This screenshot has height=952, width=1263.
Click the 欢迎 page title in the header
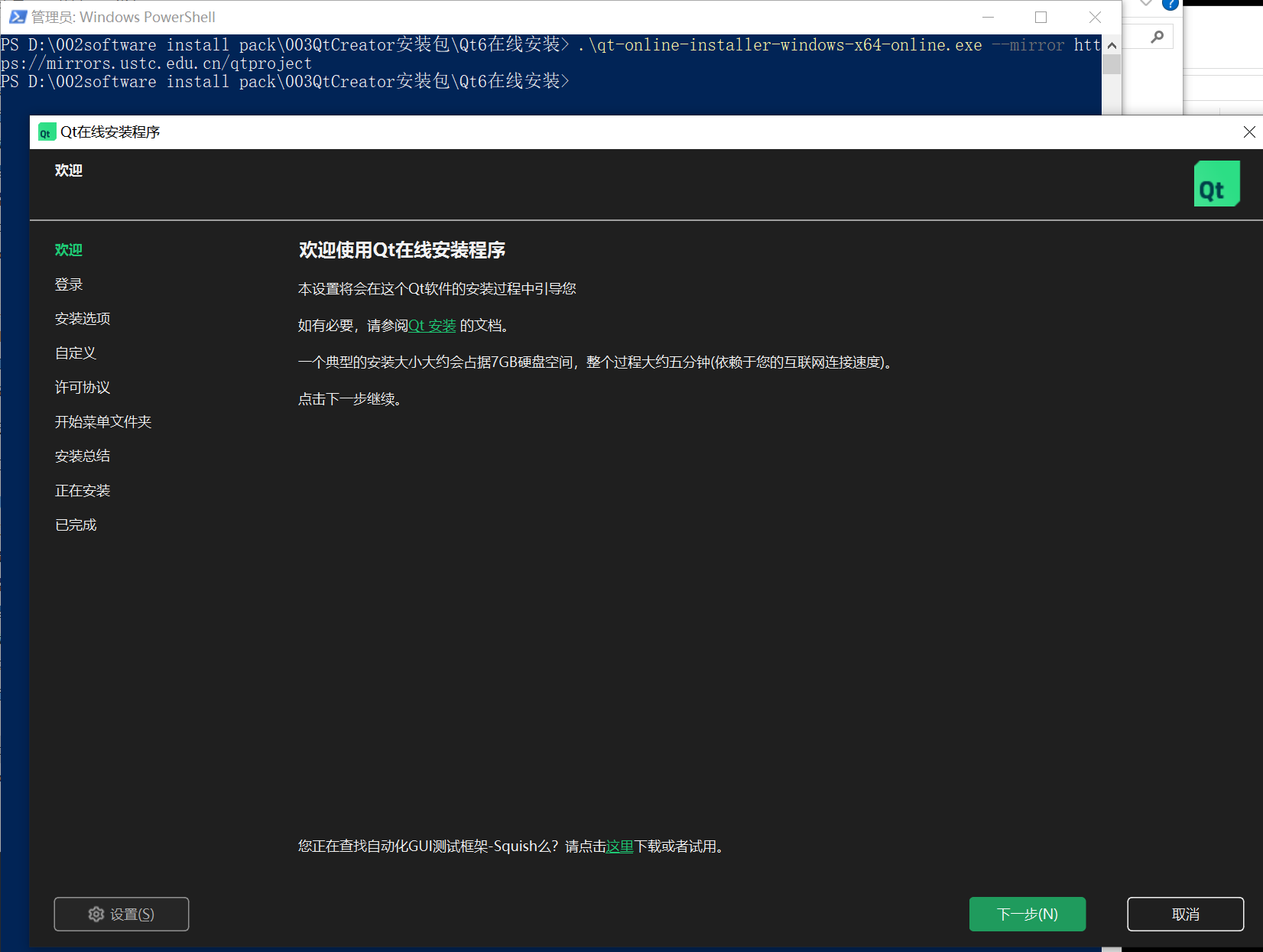[69, 171]
